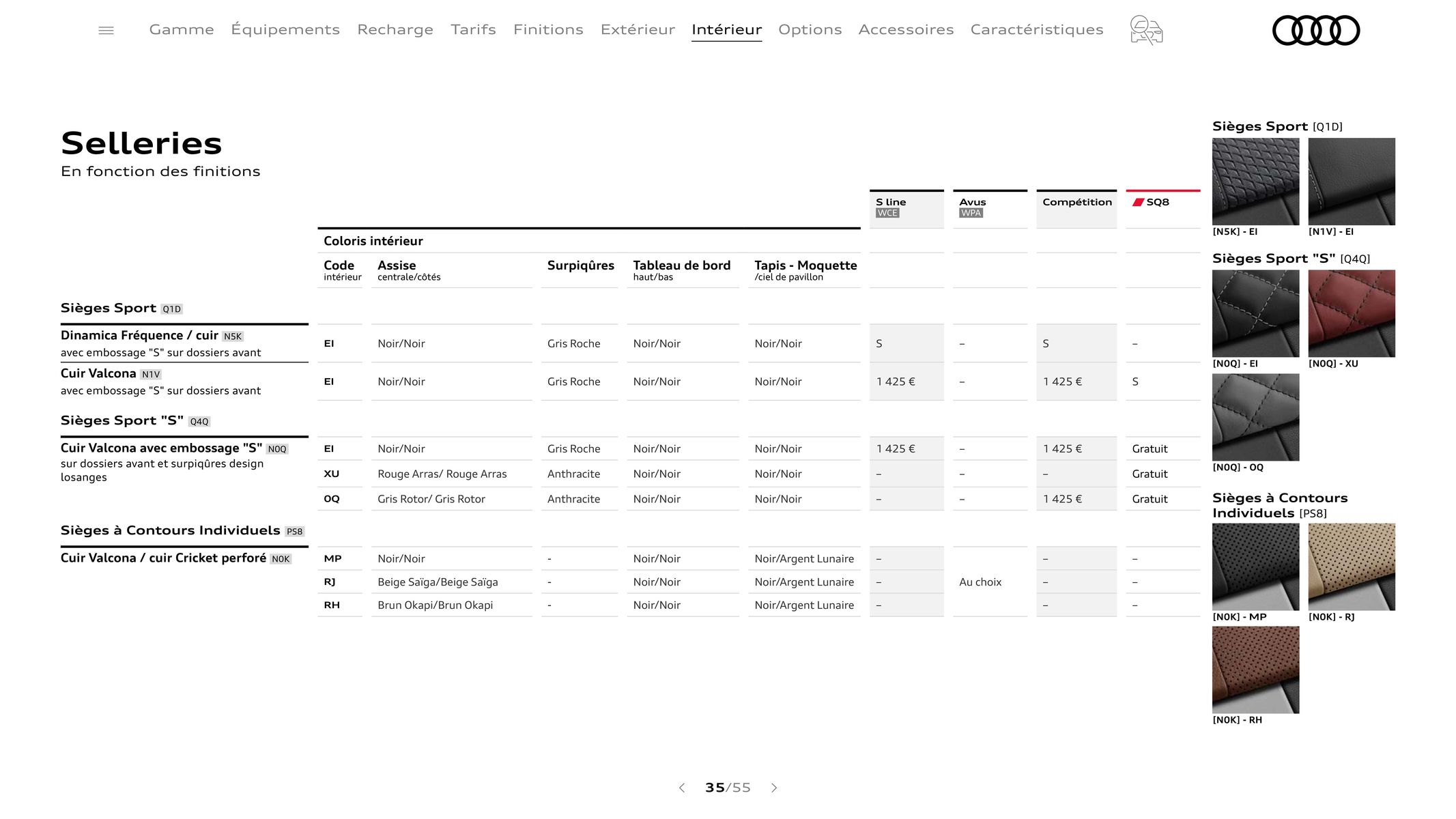The image size is (1456, 819).
Task: Click 'Cuir Valcona / cuir Cricket perforé' label
Action: (163, 558)
